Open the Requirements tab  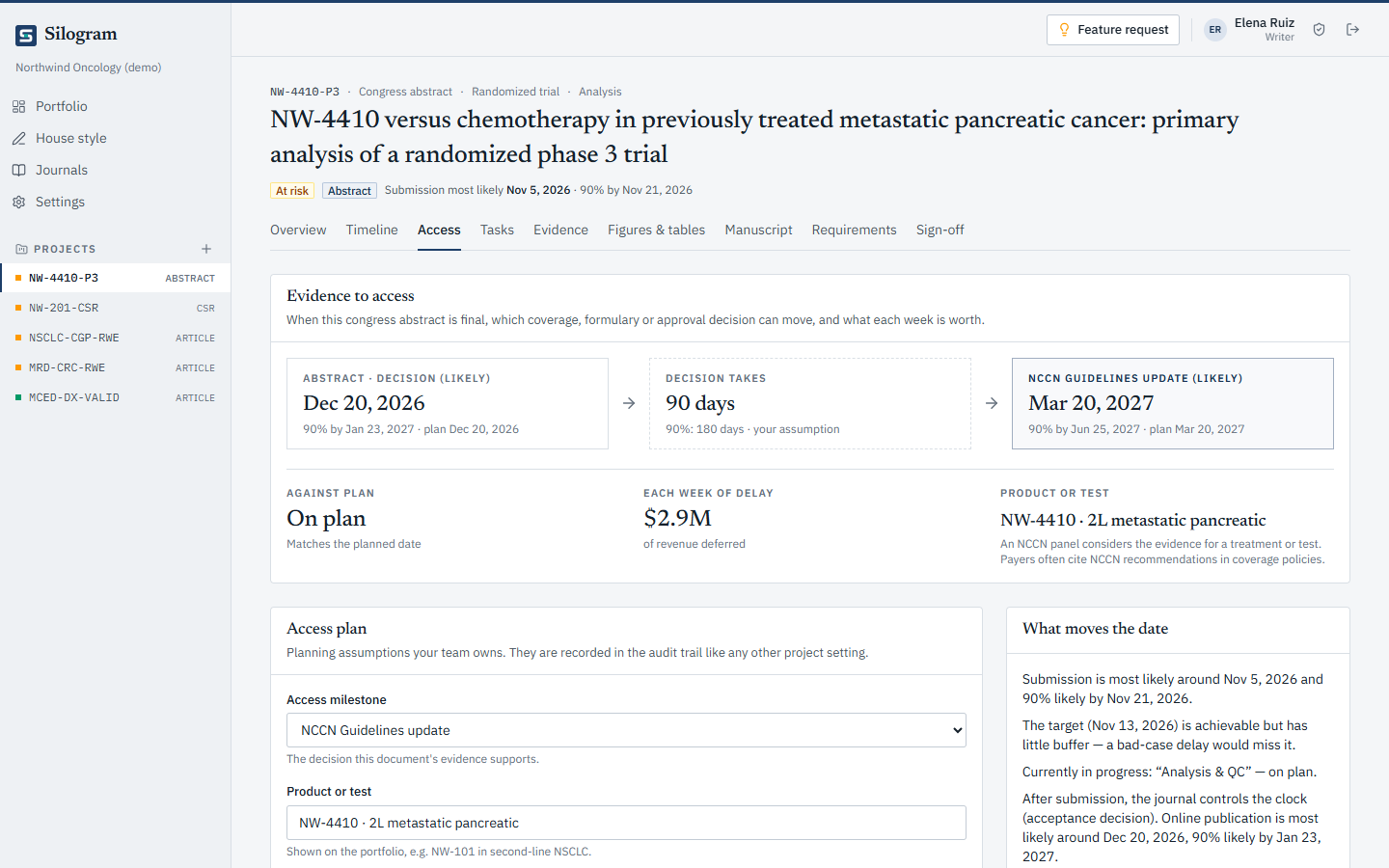coord(855,230)
